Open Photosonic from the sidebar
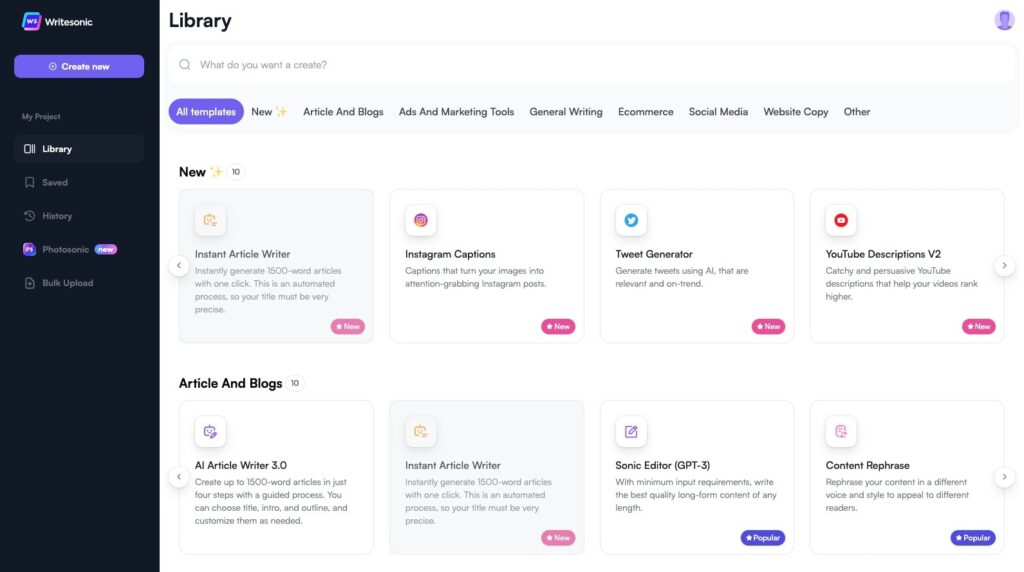The width and height of the screenshot is (1024, 572). [x=70, y=249]
